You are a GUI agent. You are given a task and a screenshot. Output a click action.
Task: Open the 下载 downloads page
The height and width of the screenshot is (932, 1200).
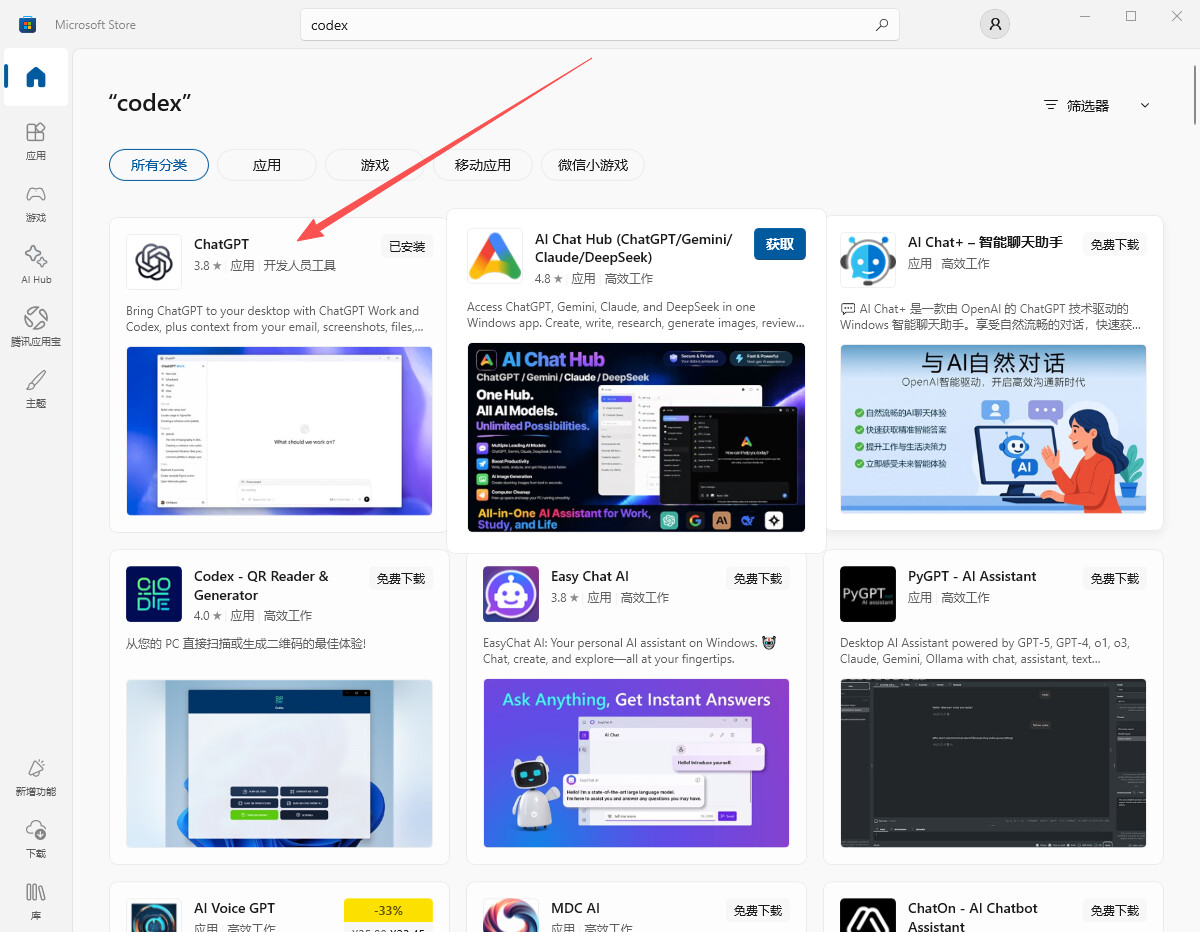pos(36,840)
